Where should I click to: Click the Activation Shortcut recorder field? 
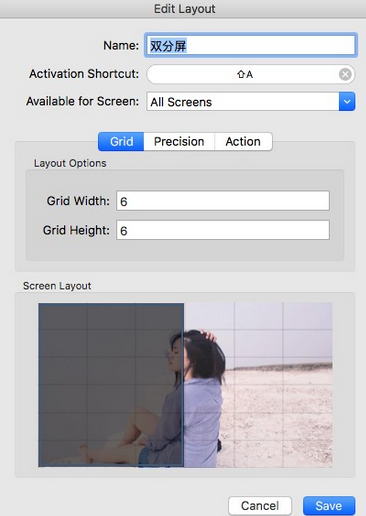(x=251, y=74)
